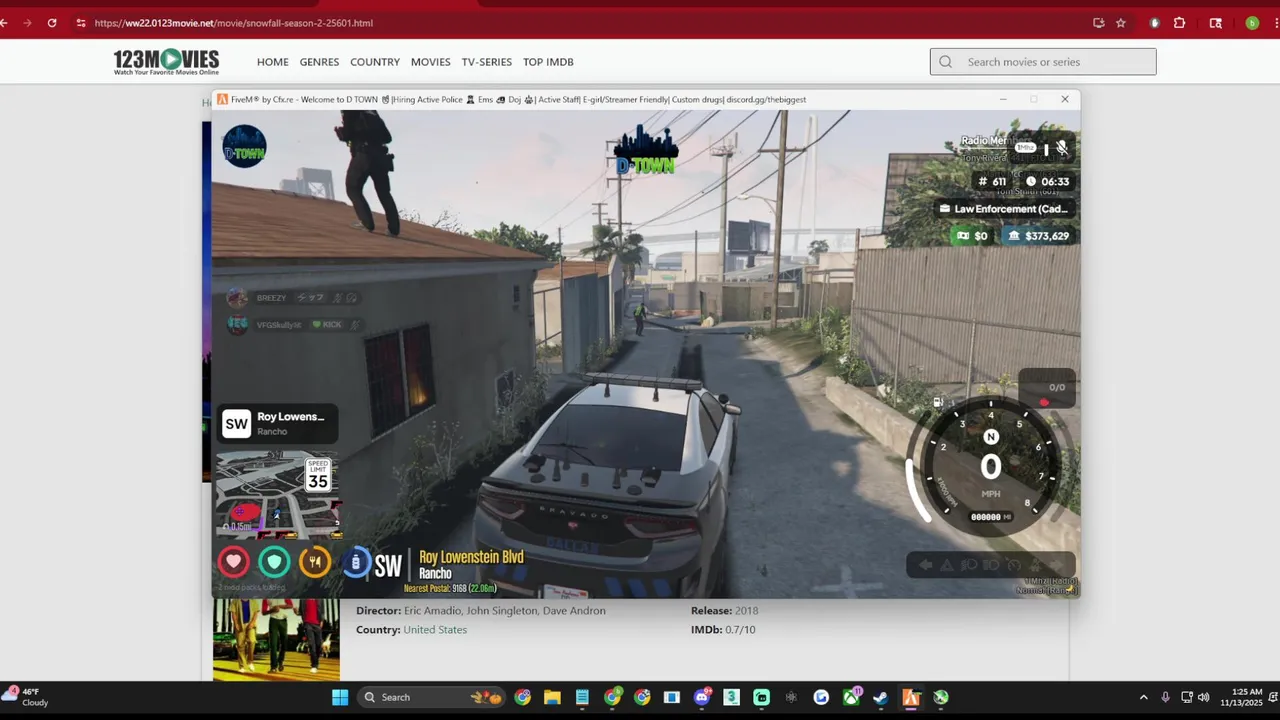Open the weather widget 46°F Cloudy
Viewport: 1280px width, 720px height.
pyautogui.click(x=27, y=697)
